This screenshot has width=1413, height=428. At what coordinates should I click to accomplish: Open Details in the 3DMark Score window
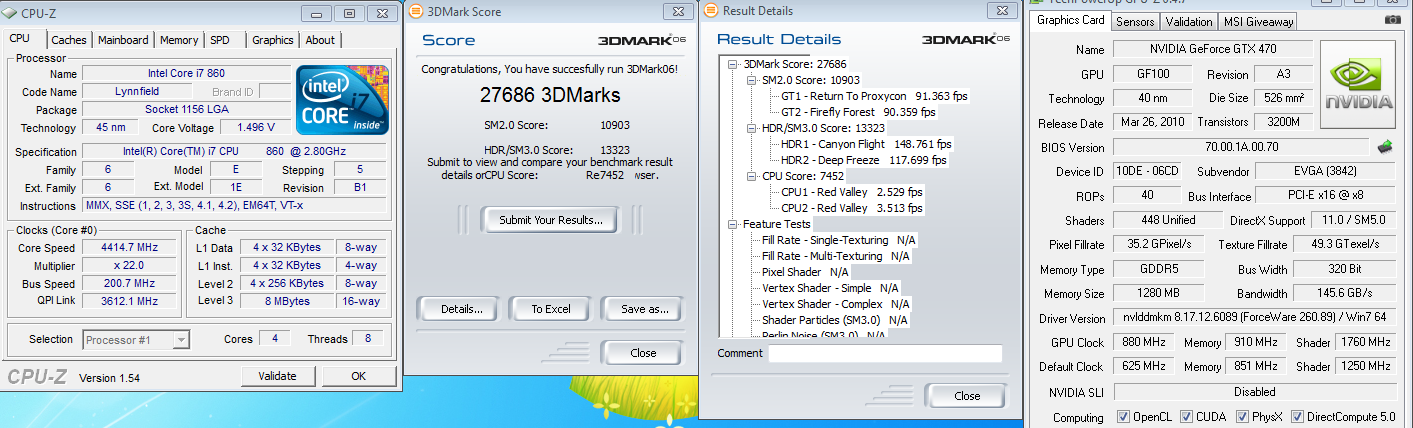pos(456,309)
